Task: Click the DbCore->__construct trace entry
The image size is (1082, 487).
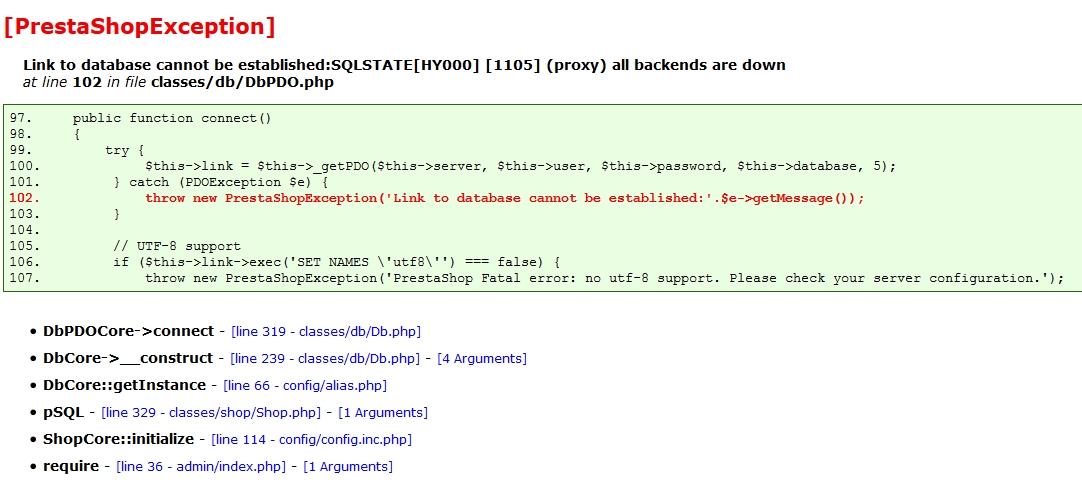Action: click(128, 359)
